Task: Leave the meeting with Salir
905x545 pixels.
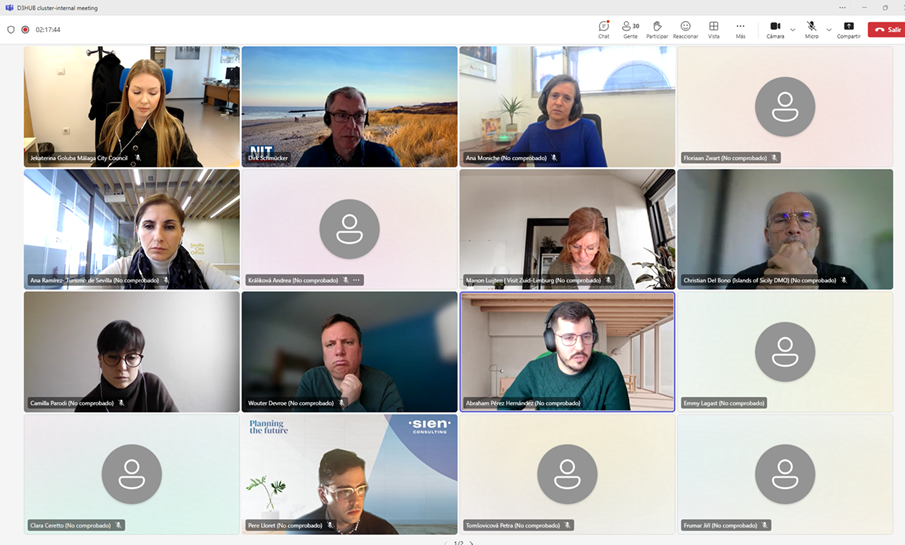Action: click(x=886, y=30)
